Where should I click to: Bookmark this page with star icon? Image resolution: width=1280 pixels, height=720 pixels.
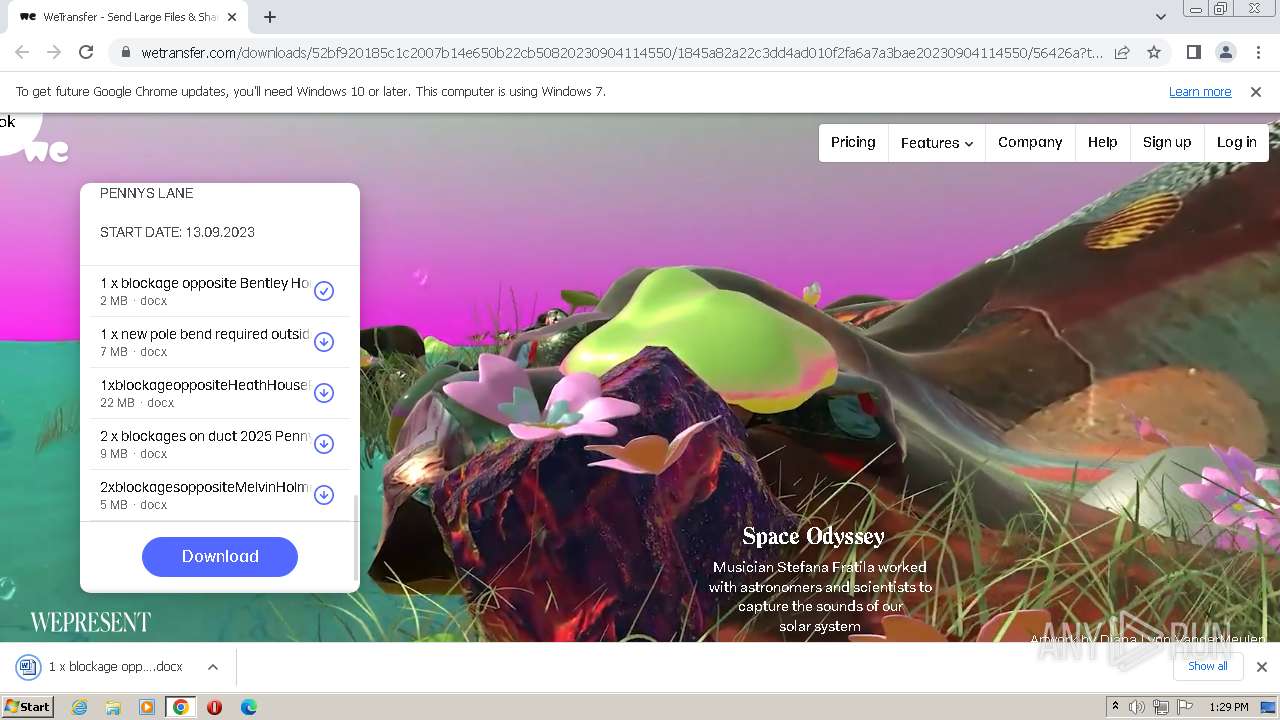[x=1154, y=52]
